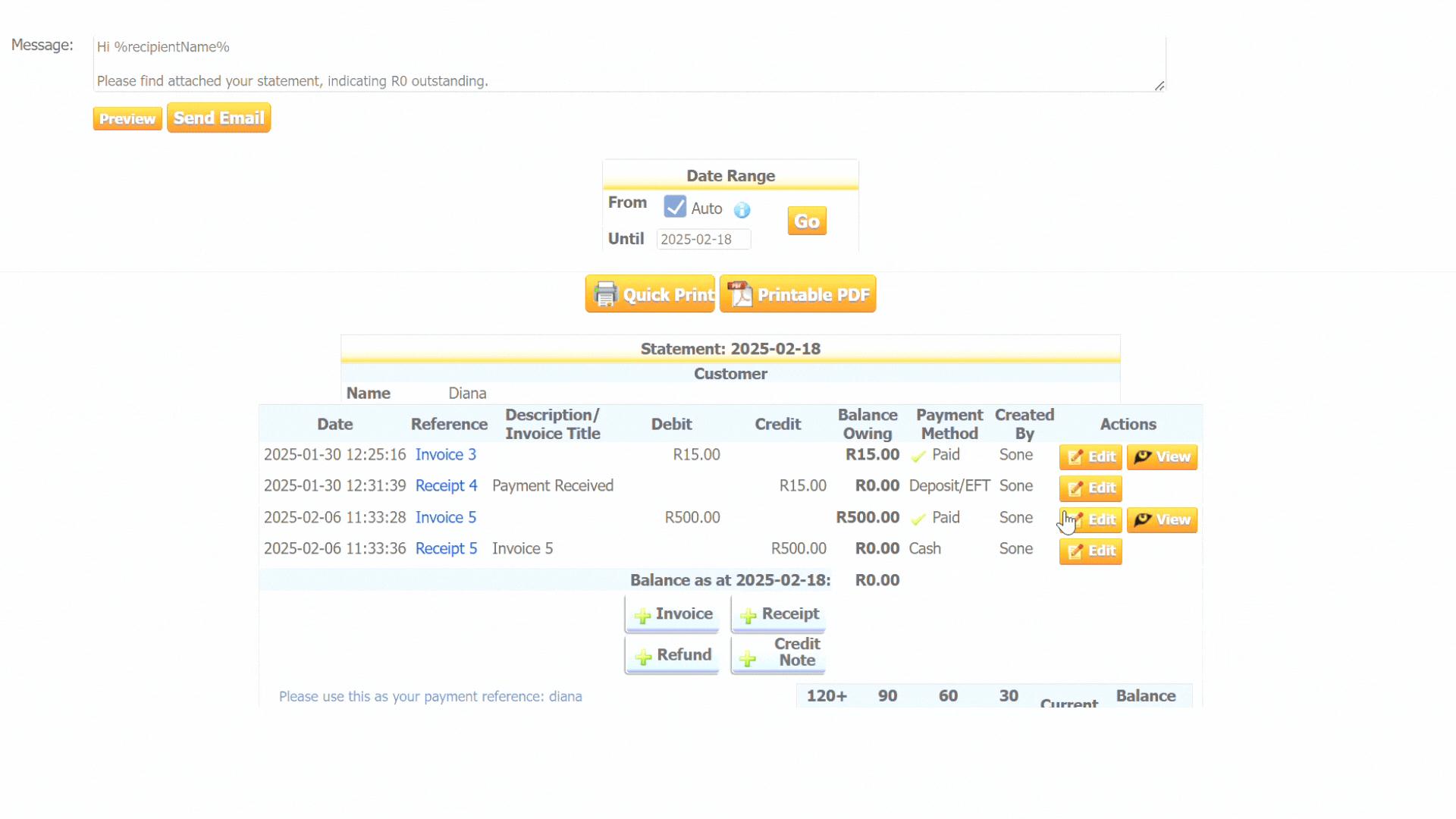Screen dimensions: 1456x819
Task: Click the eye icon on Invoice 5 View
Action: click(x=1142, y=519)
